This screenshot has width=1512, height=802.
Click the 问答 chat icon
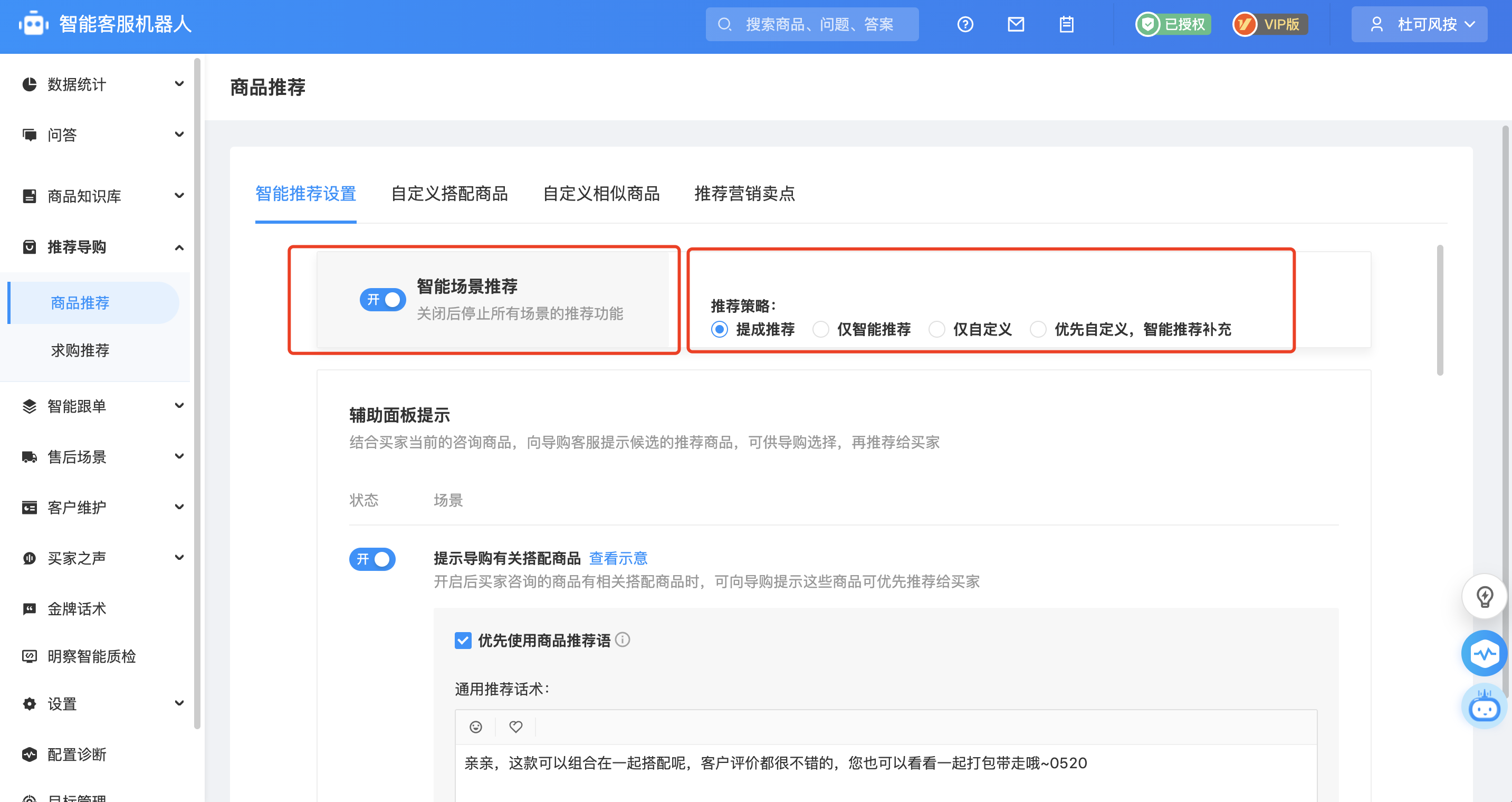tap(30, 135)
